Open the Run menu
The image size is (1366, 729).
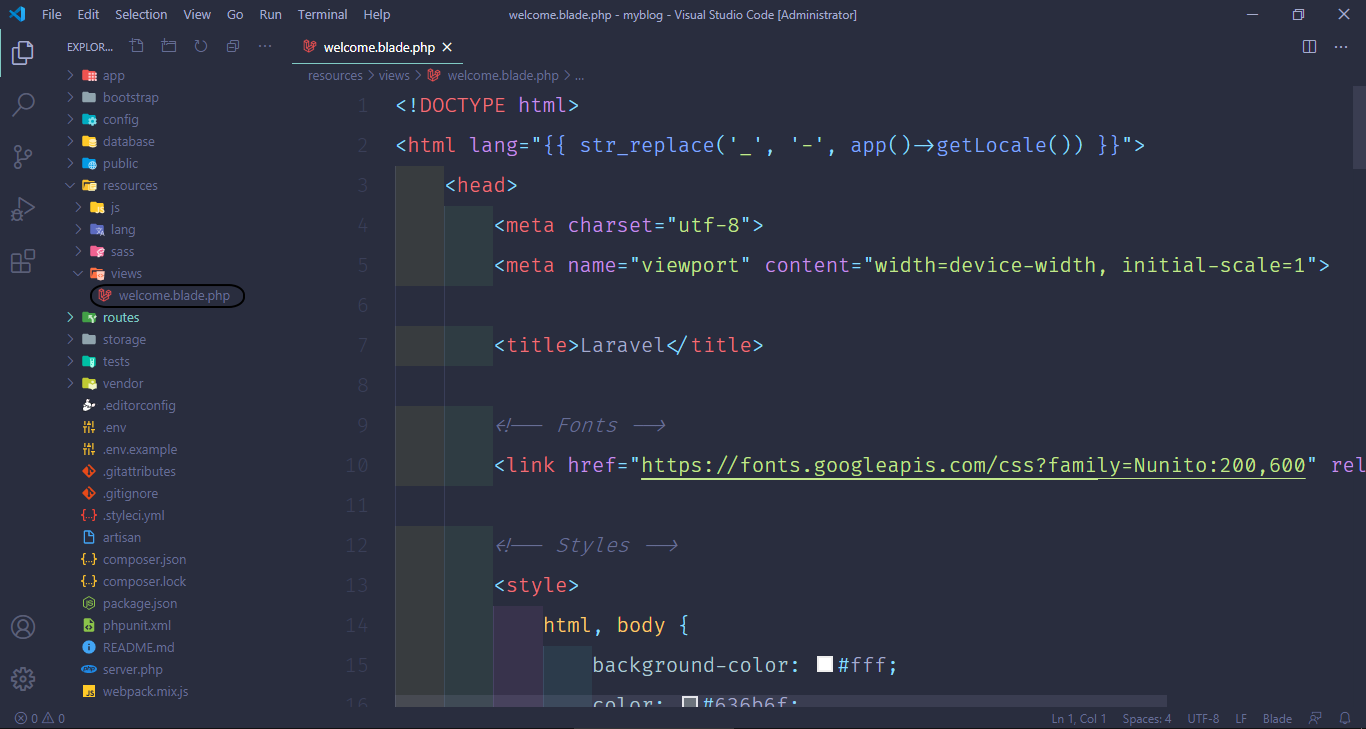pos(270,14)
